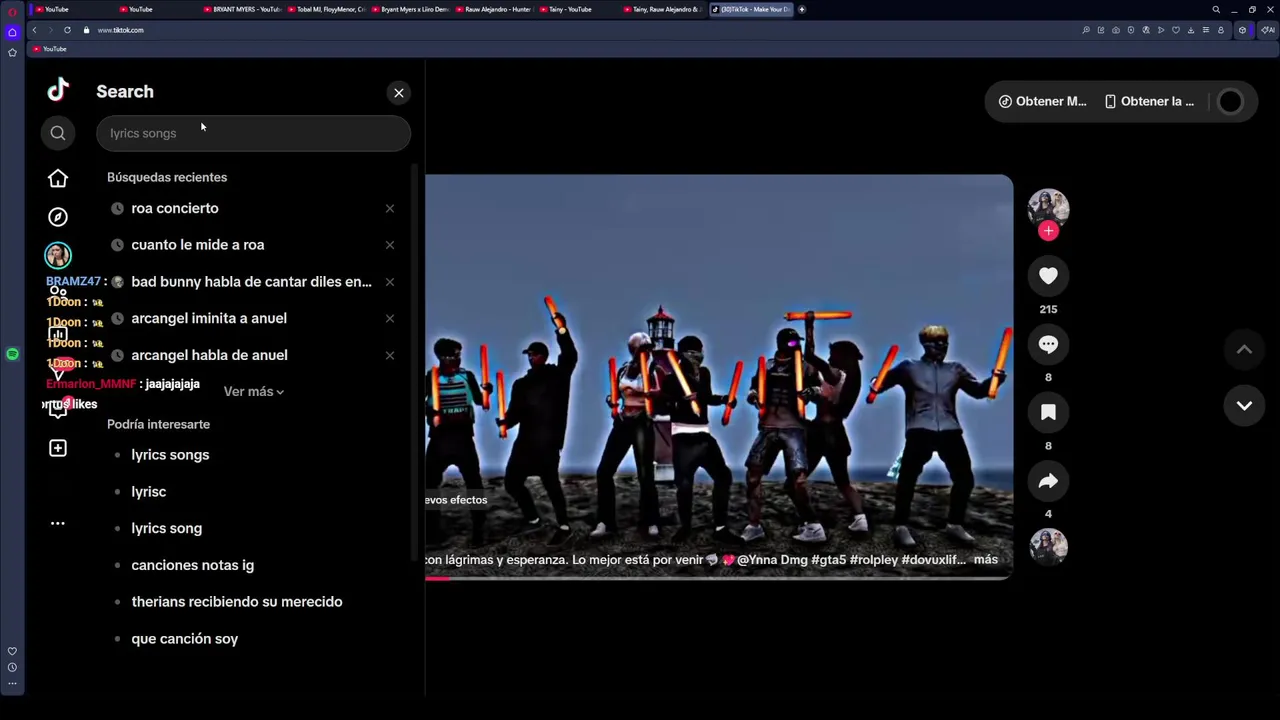This screenshot has height=720, width=1280.
Task: Click the TikTok logo in the search panel
Action: pyautogui.click(x=58, y=90)
